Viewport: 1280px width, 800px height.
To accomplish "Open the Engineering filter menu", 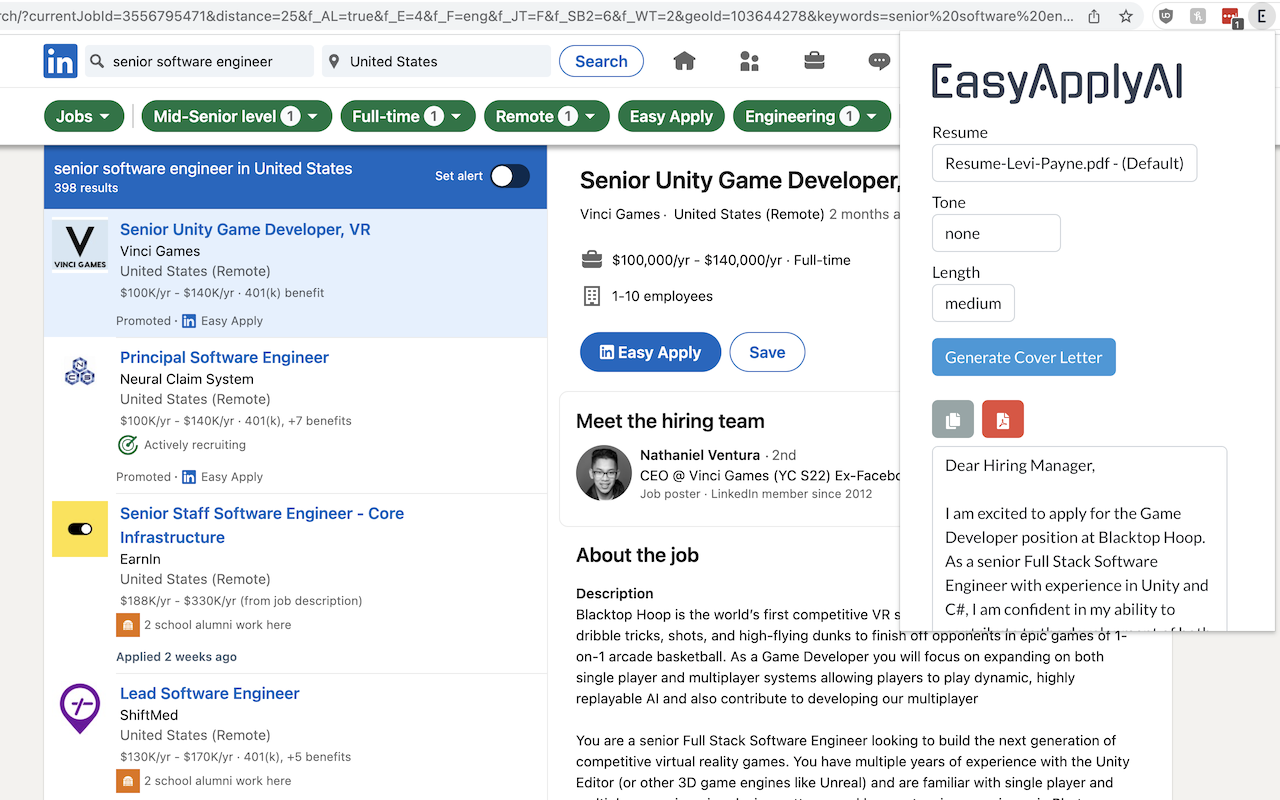I will pyautogui.click(x=811, y=116).
